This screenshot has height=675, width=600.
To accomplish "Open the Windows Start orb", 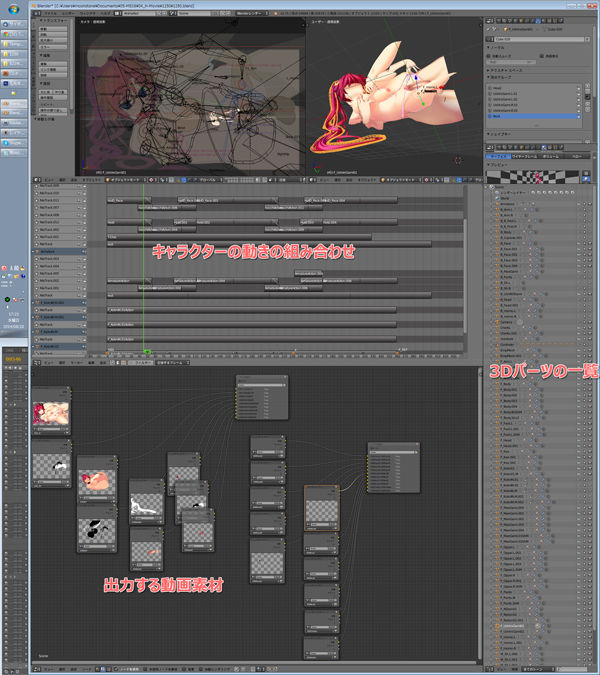I will coord(13,9).
